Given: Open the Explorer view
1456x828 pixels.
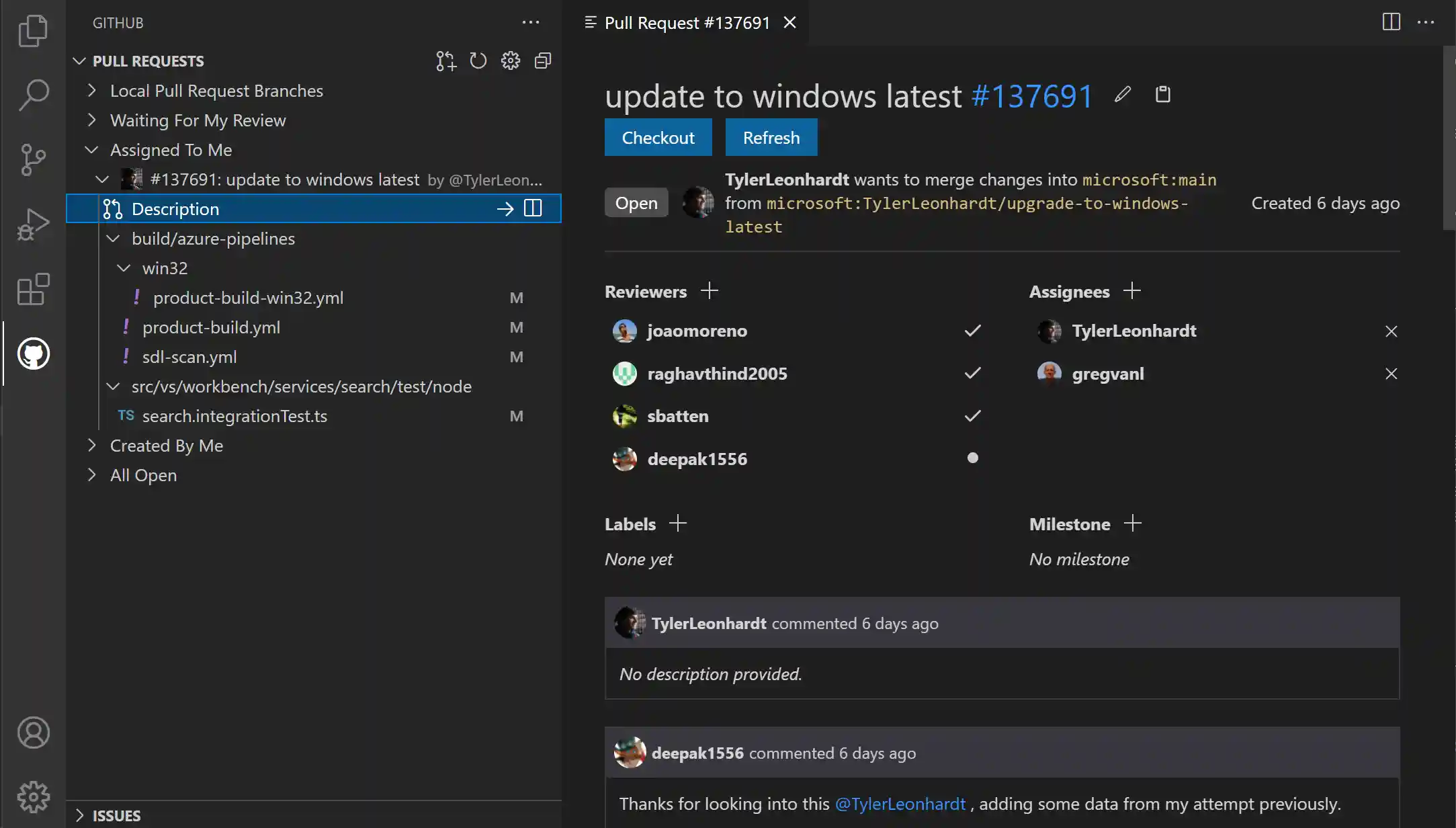Looking at the screenshot, I should coord(32,30).
